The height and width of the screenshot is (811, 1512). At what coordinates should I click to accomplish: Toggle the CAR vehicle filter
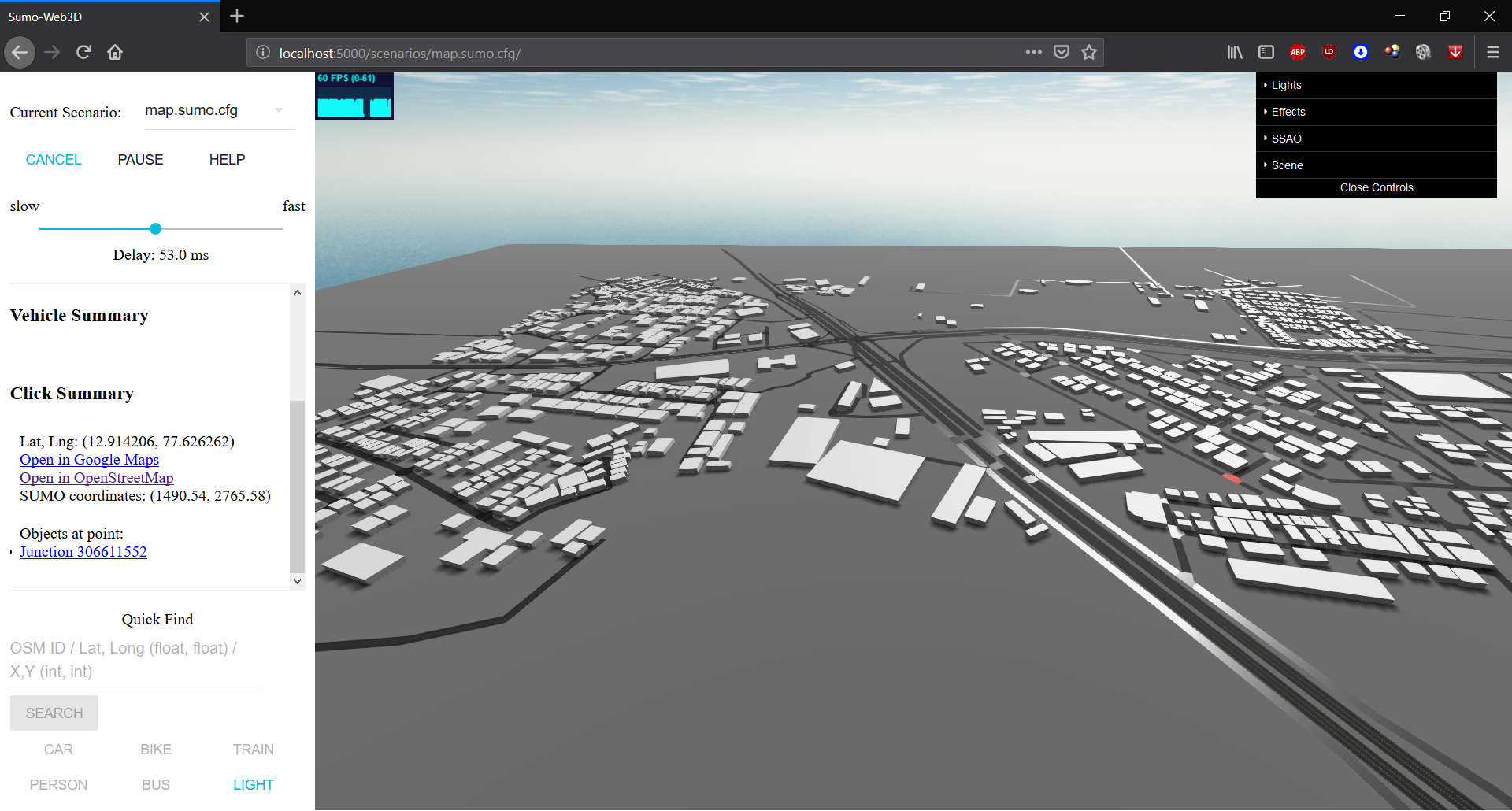point(58,750)
